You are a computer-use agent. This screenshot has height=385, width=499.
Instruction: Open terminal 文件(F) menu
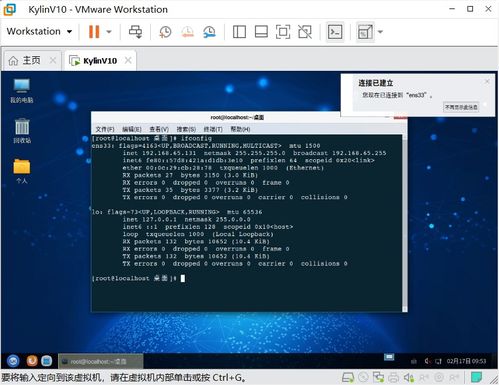click(105, 129)
